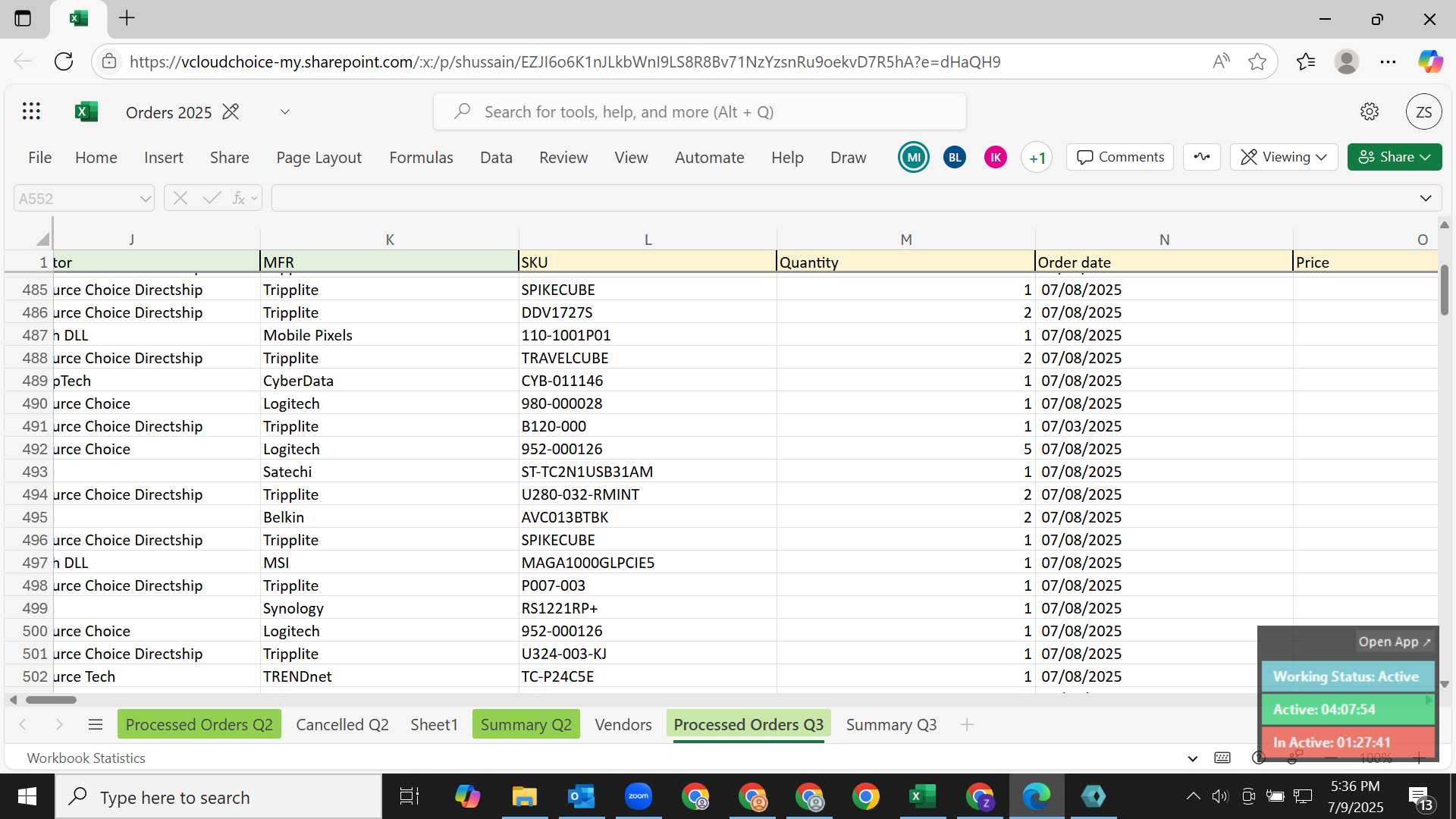The image size is (1456, 819).
Task: Refresh the browser page
Action: [64, 61]
